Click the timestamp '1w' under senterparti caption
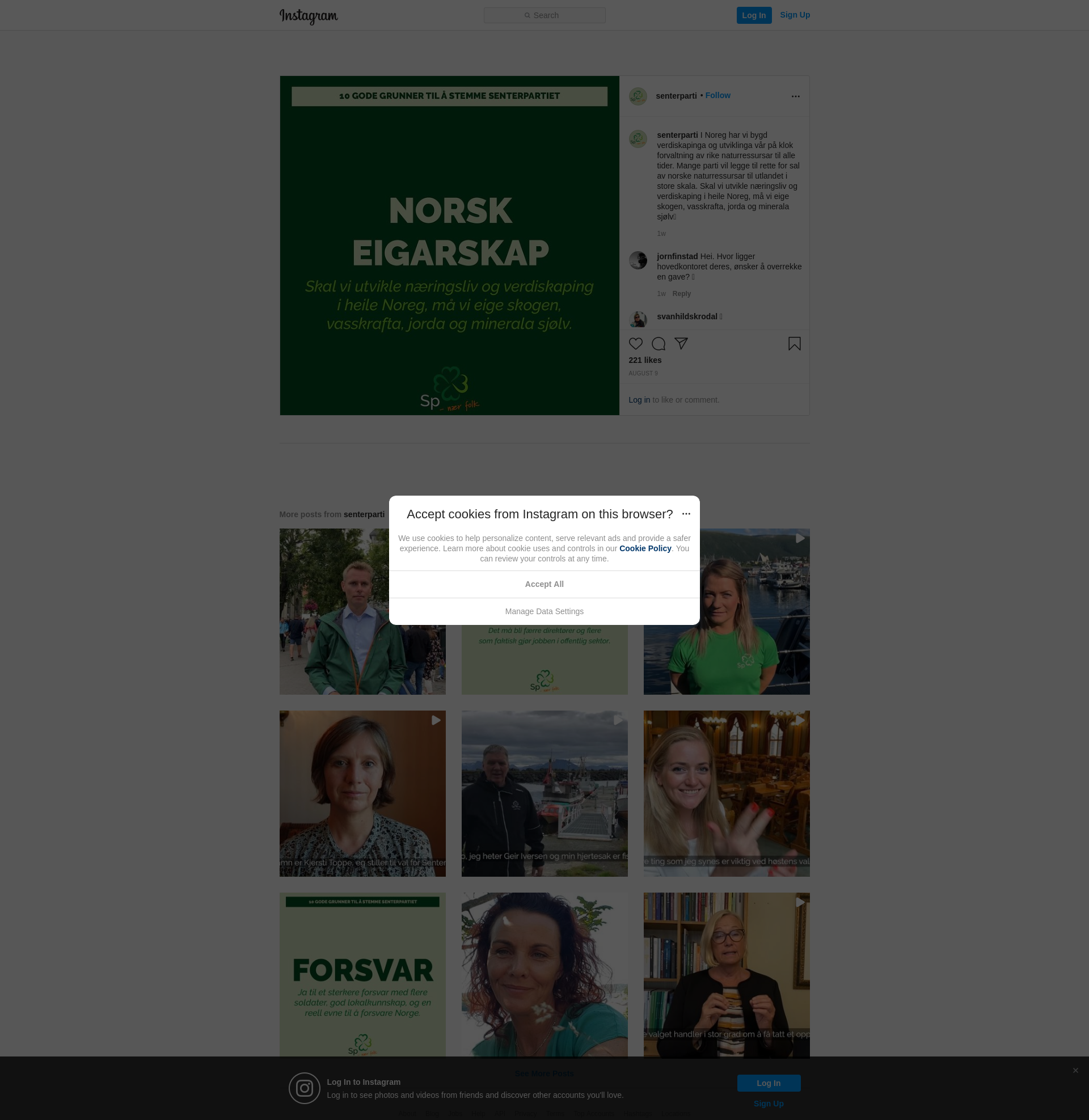Viewport: 1089px width, 1120px height. pos(661,234)
